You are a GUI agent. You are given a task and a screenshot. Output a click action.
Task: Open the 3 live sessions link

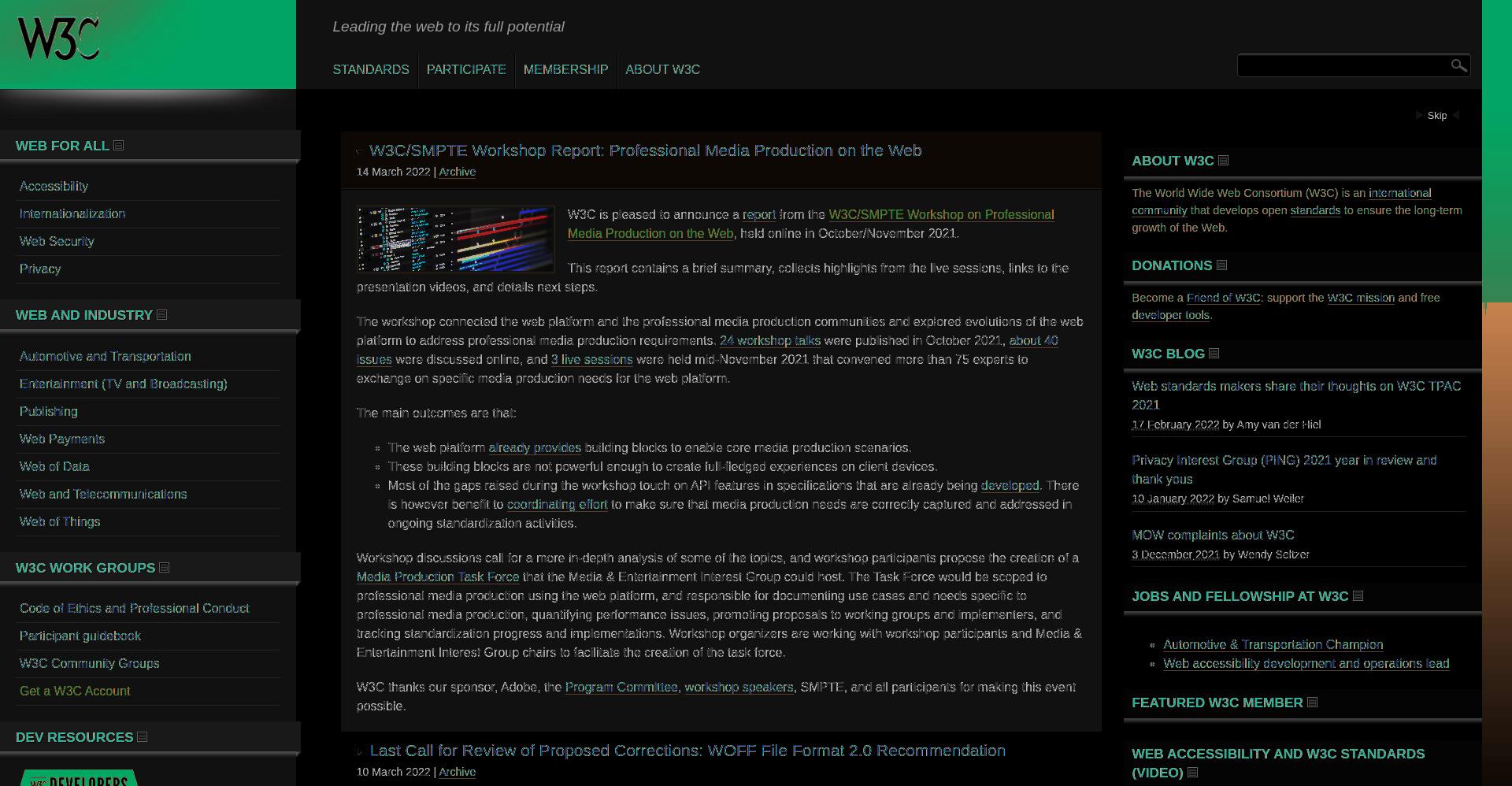[592, 359]
